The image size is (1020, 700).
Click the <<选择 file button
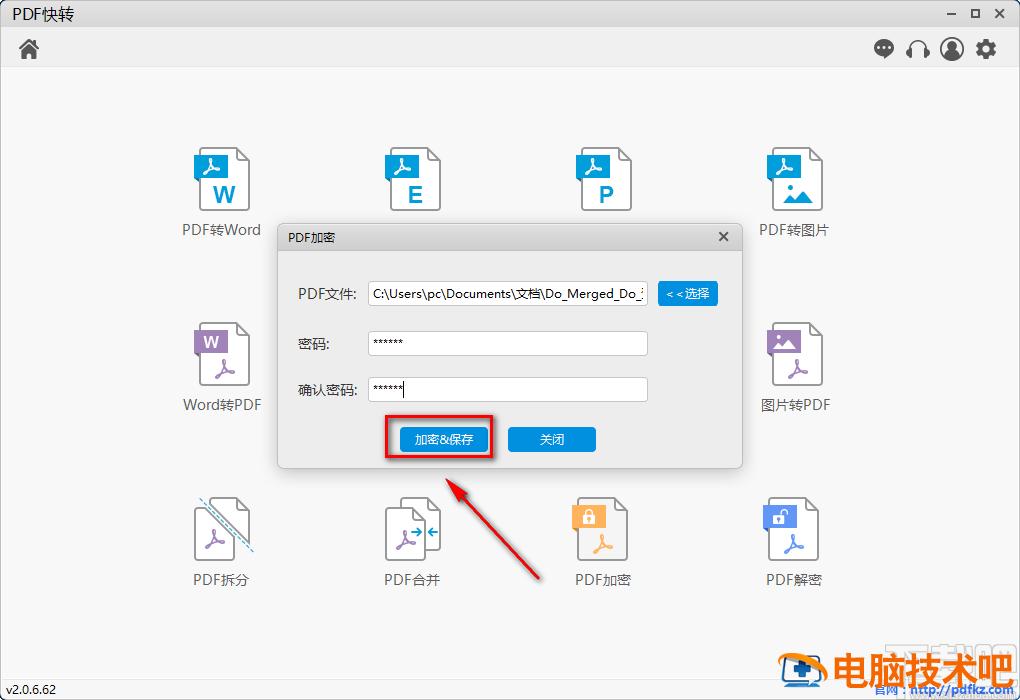(688, 293)
